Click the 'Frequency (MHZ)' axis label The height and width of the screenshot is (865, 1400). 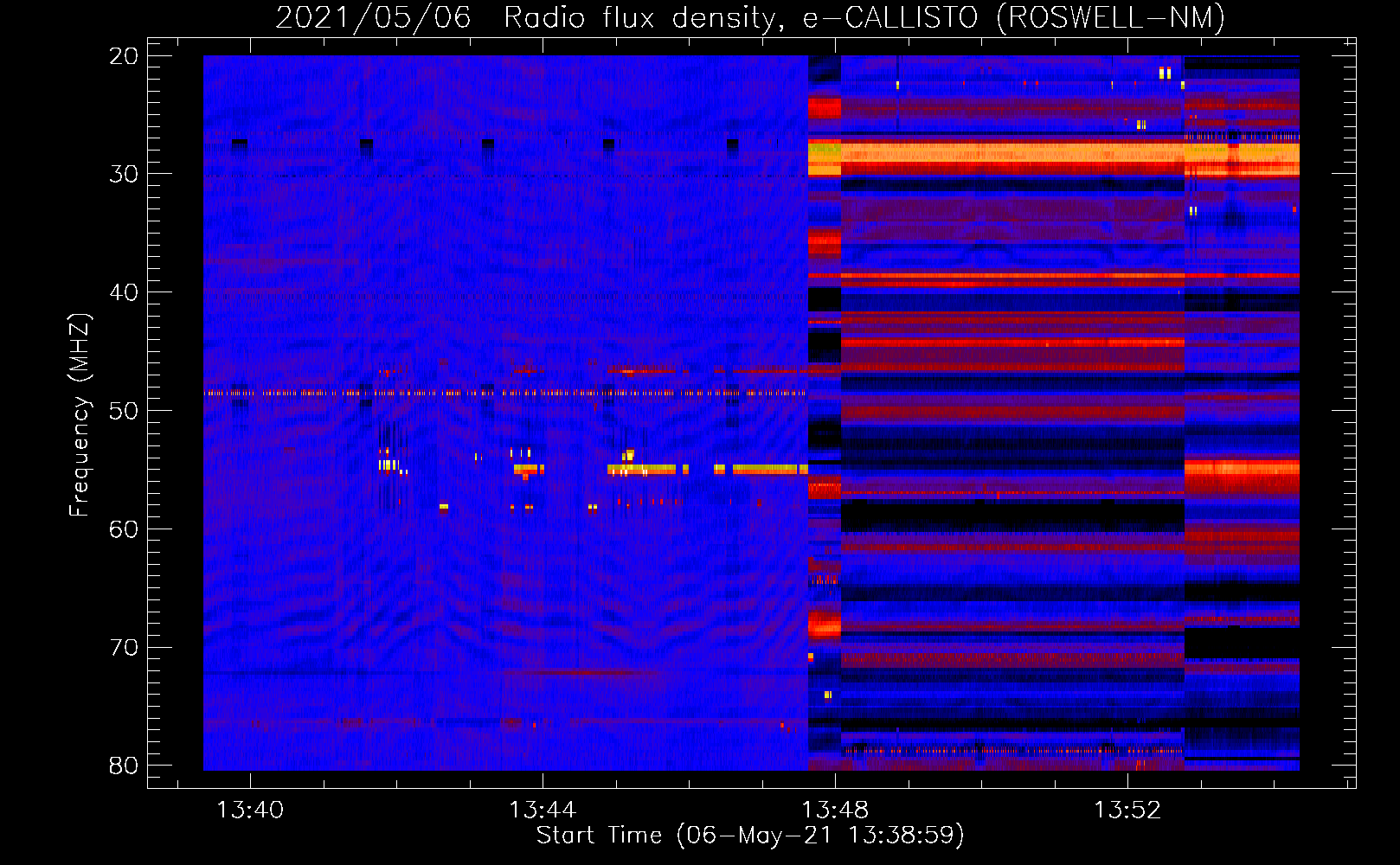click(x=80, y=415)
